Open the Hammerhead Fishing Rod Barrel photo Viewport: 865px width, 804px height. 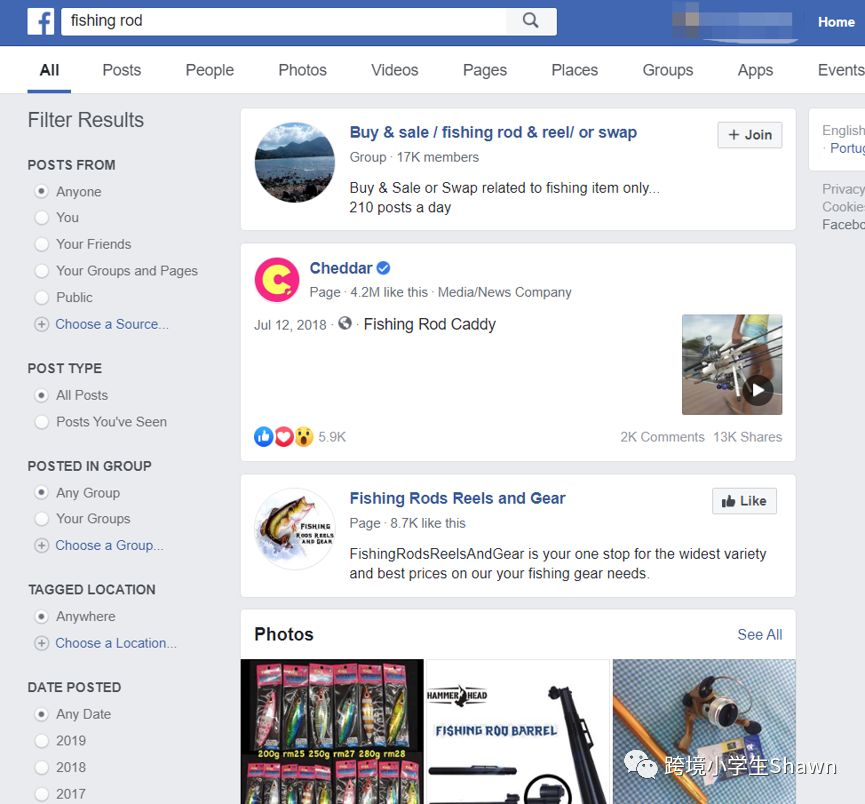[518, 732]
